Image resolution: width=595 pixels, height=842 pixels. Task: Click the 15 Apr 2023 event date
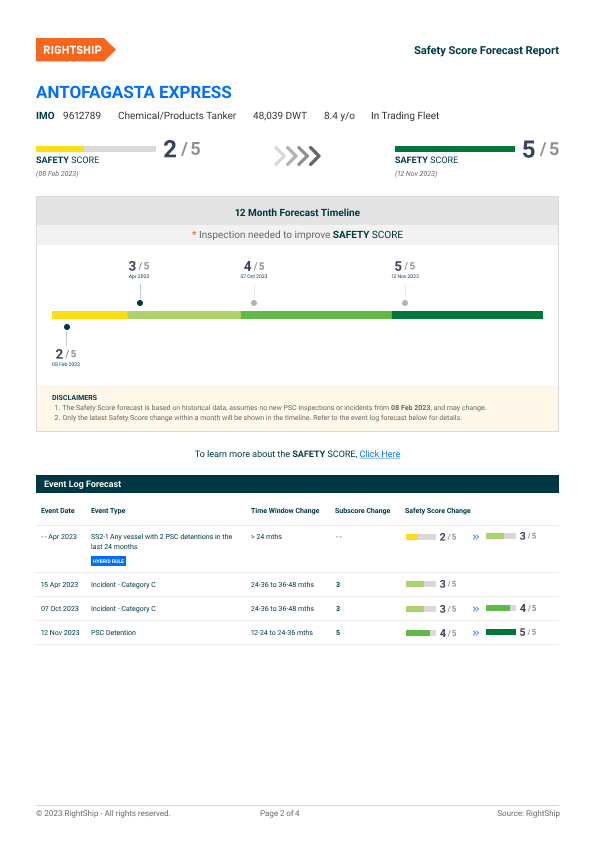tap(60, 585)
